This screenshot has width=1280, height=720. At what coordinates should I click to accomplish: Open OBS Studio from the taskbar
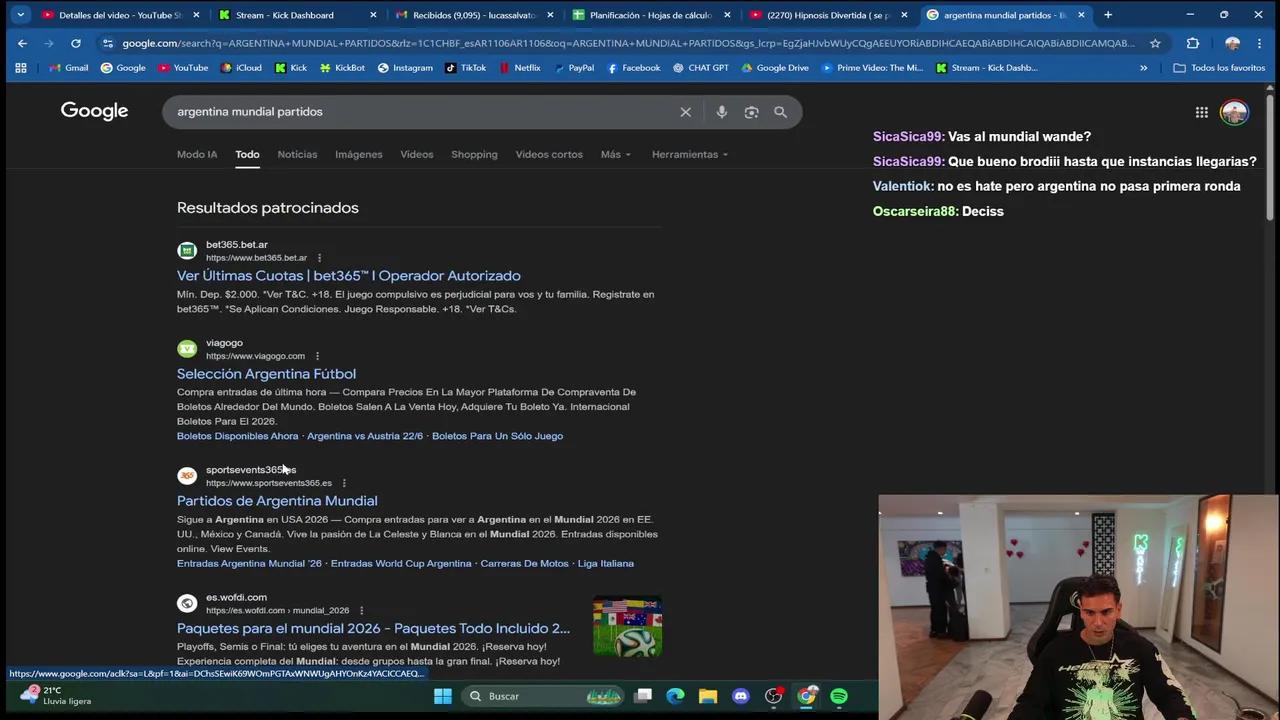[773, 696]
